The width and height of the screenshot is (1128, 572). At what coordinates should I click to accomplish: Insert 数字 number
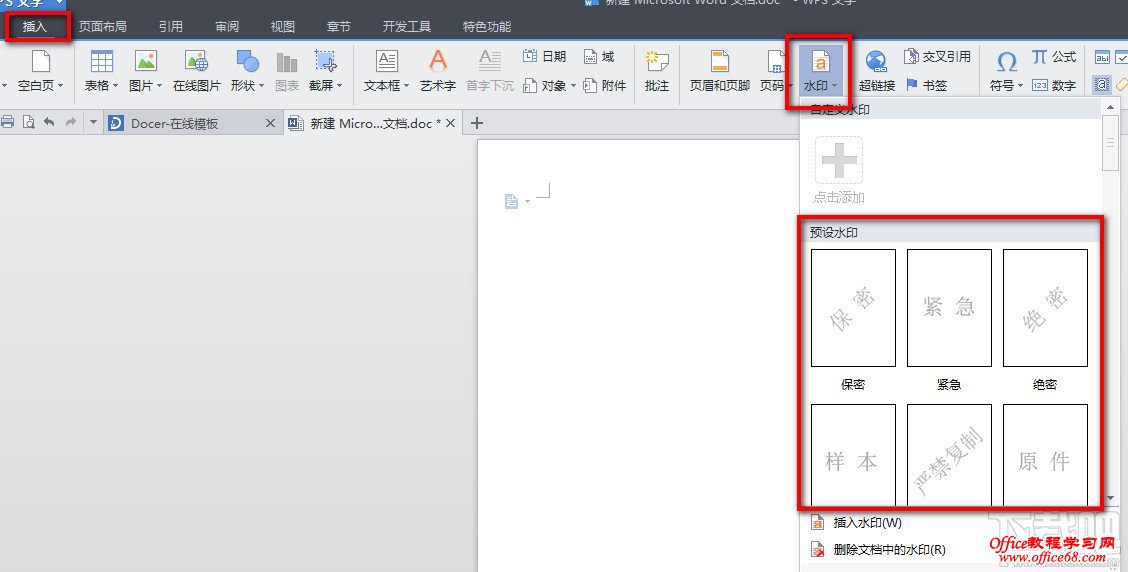pos(1054,86)
